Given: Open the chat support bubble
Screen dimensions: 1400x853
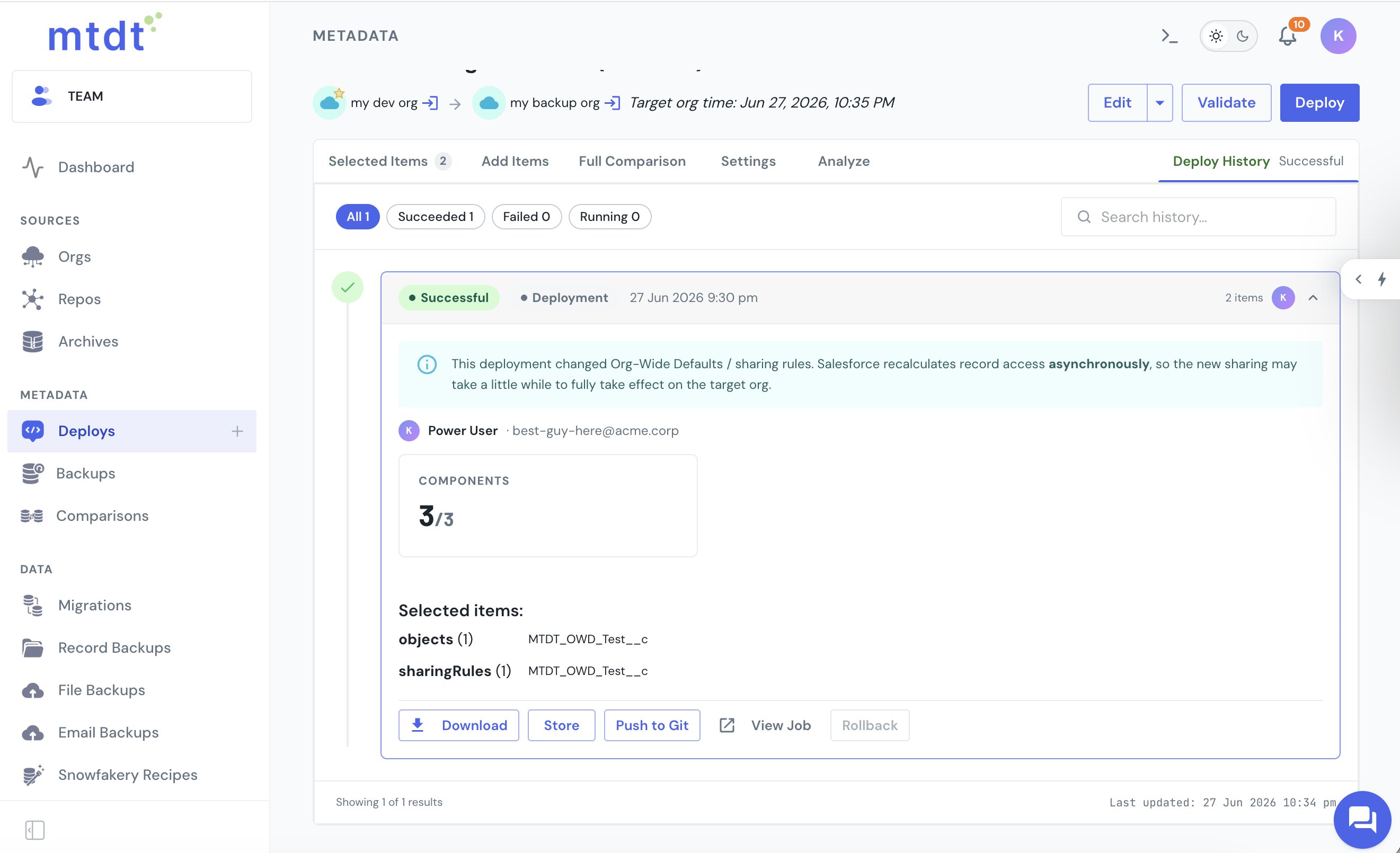Looking at the screenshot, I should 1362,820.
